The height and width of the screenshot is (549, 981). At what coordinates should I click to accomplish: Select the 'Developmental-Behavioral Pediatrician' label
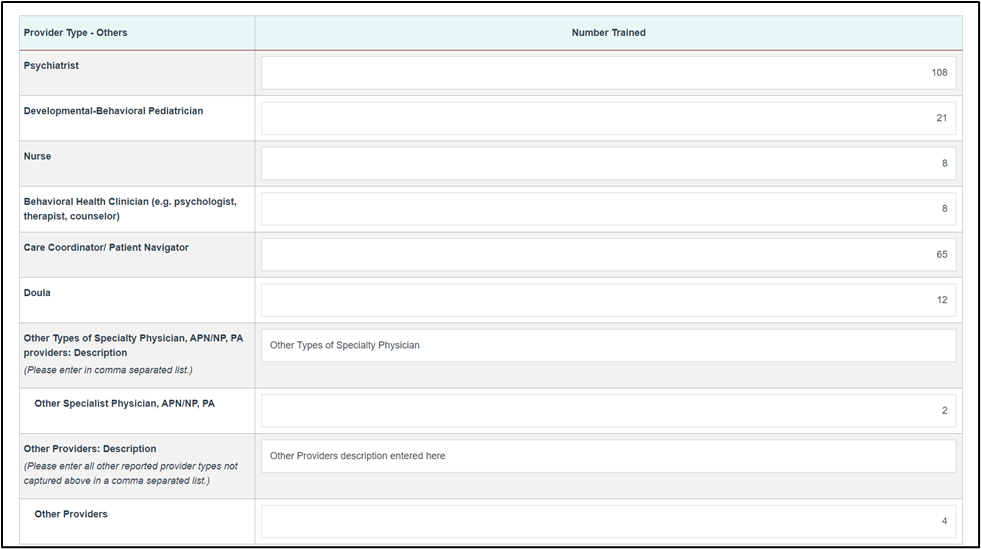[113, 111]
